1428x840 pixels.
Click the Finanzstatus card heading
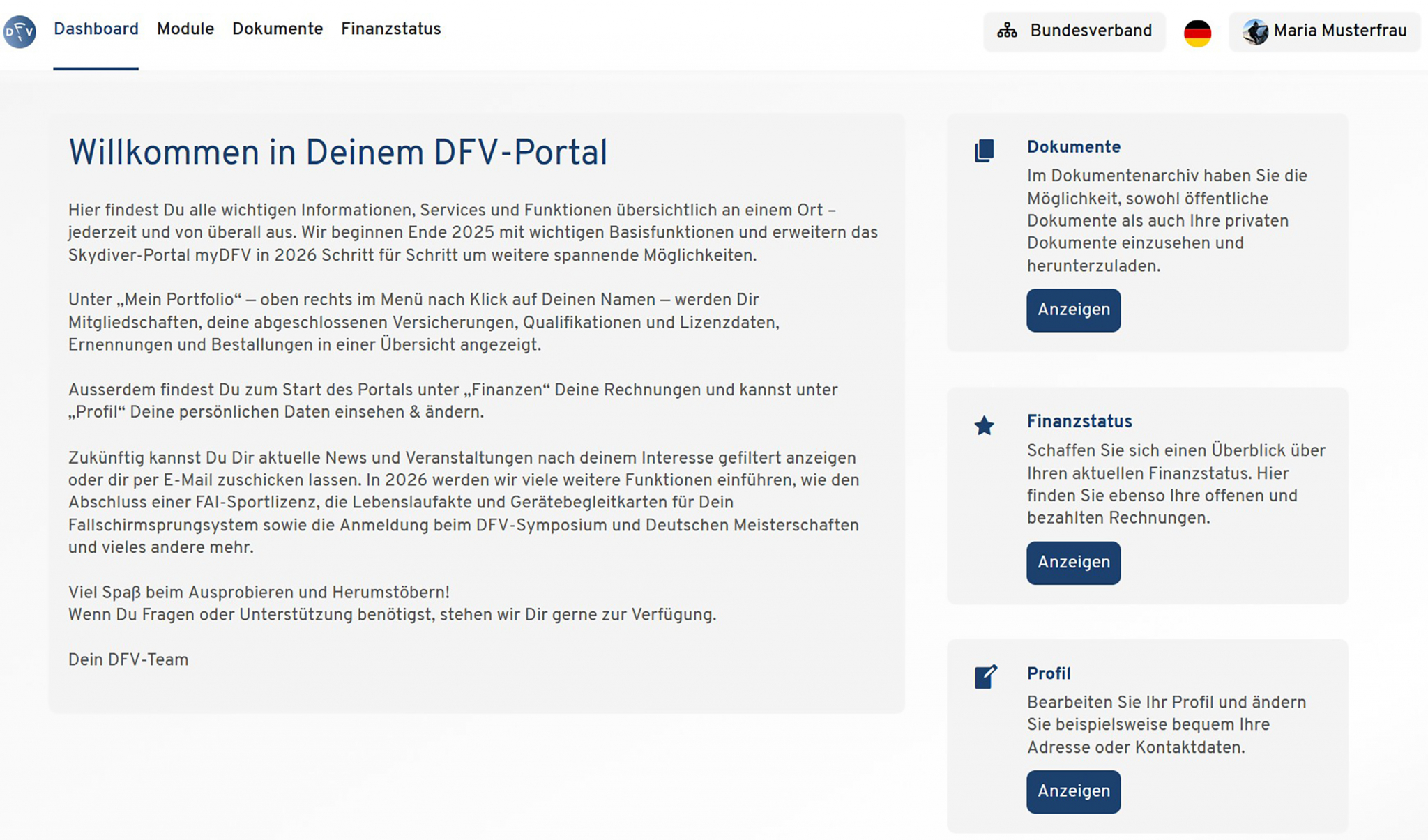pos(1079,421)
